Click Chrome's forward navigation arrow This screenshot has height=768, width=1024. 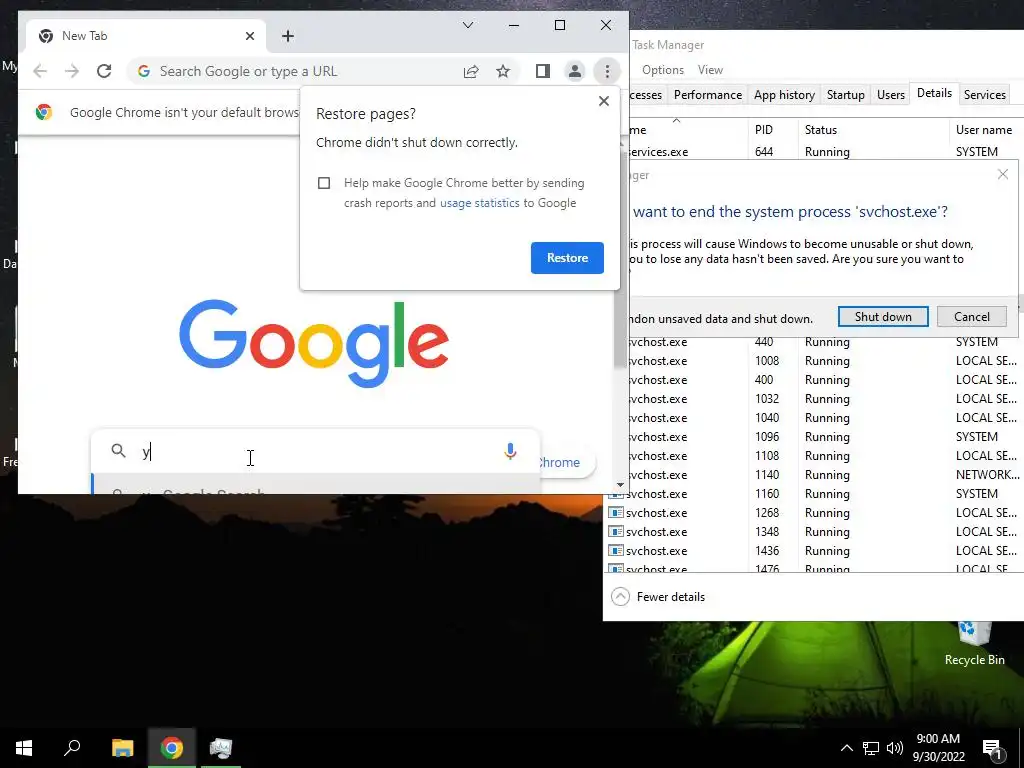point(72,71)
